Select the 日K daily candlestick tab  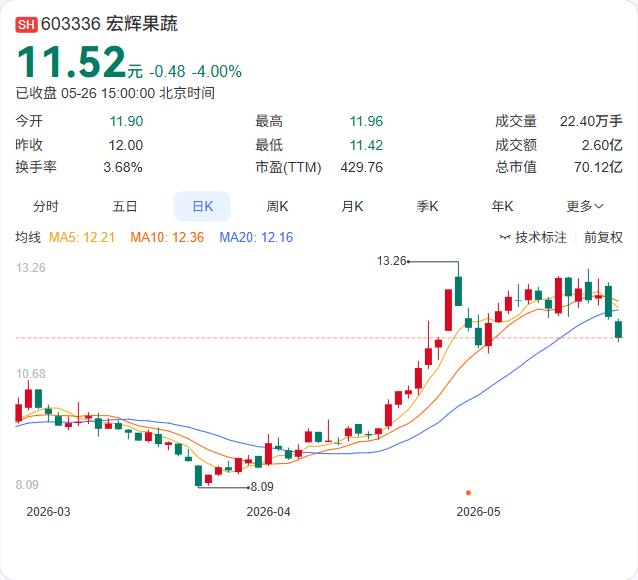point(202,206)
